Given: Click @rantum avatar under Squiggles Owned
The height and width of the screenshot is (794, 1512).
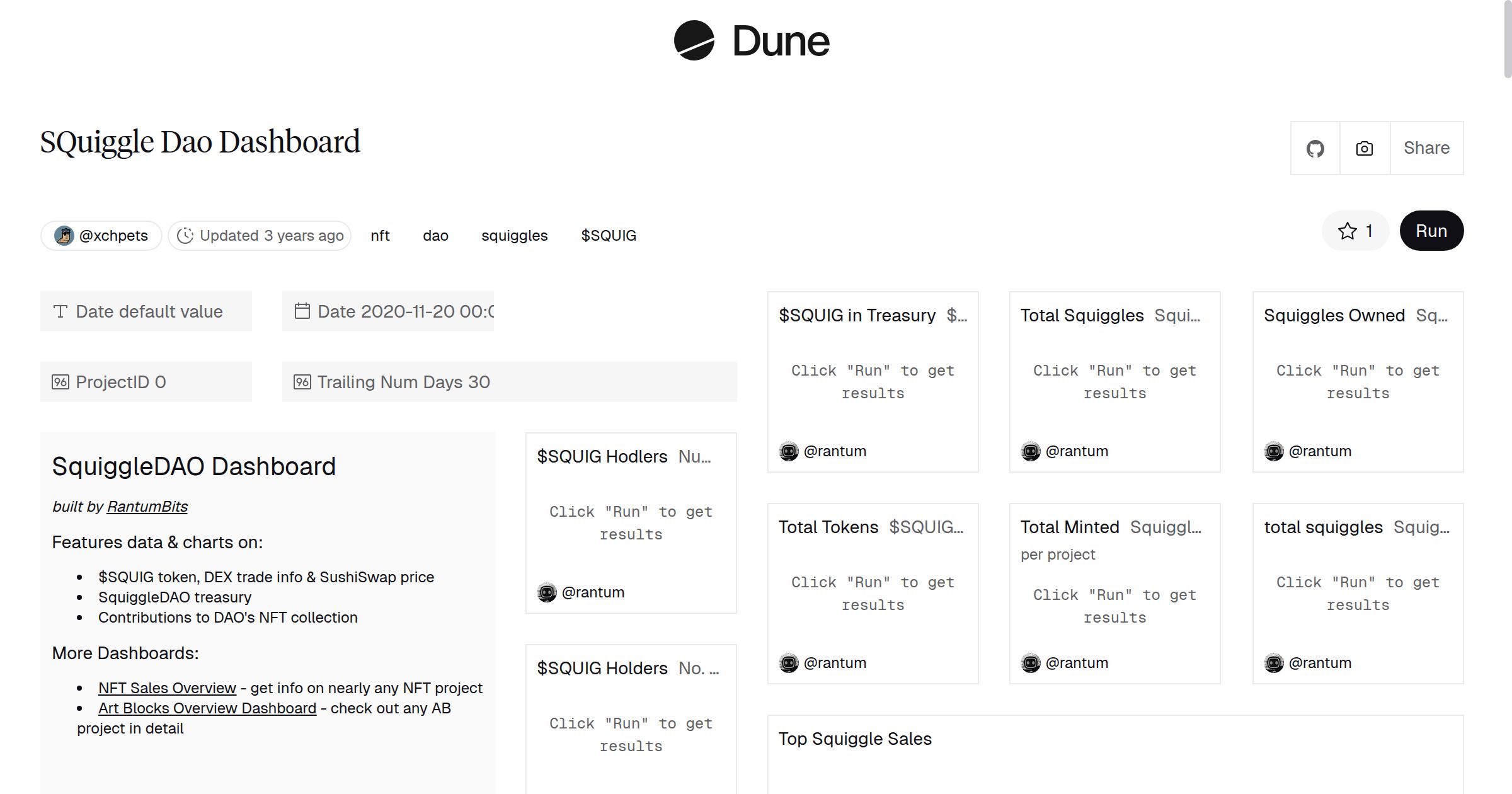Looking at the screenshot, I should pos(1274,451).
